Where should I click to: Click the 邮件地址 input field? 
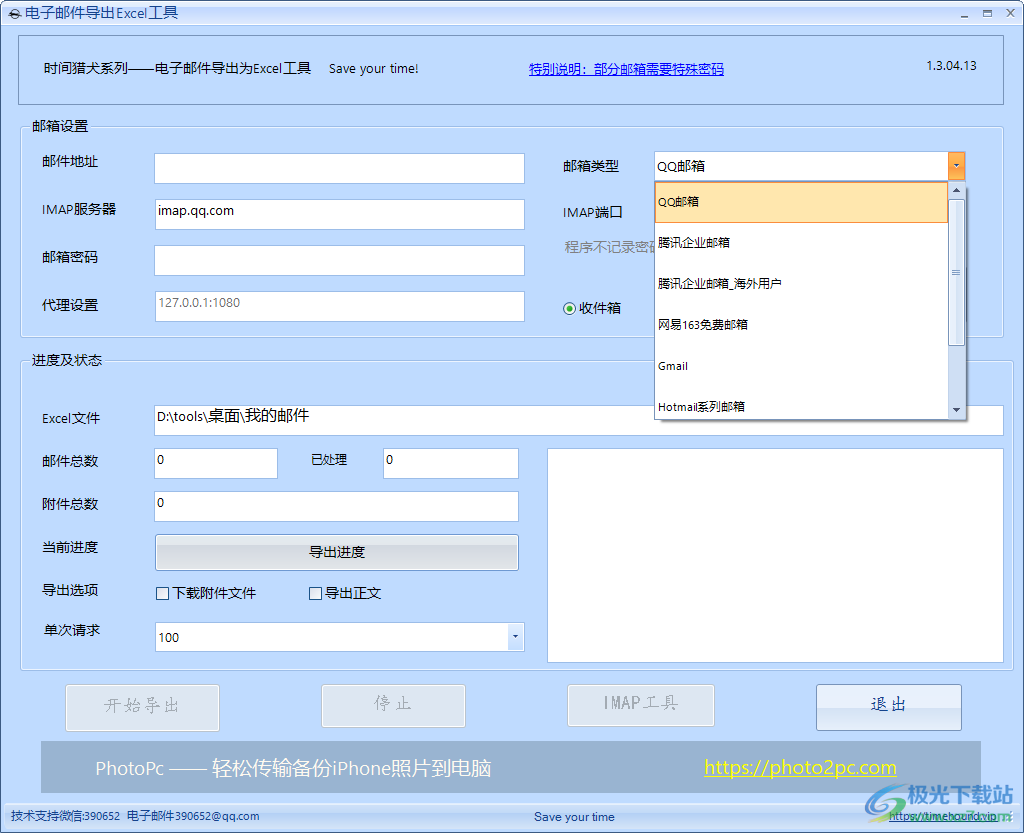click(338, 168)
